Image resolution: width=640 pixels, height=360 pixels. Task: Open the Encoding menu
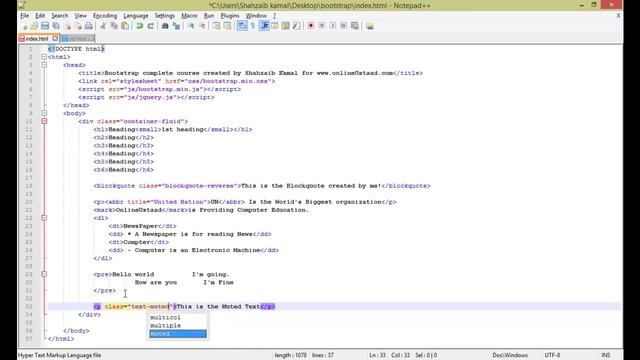pyautogui.click(x=105, y=16)
